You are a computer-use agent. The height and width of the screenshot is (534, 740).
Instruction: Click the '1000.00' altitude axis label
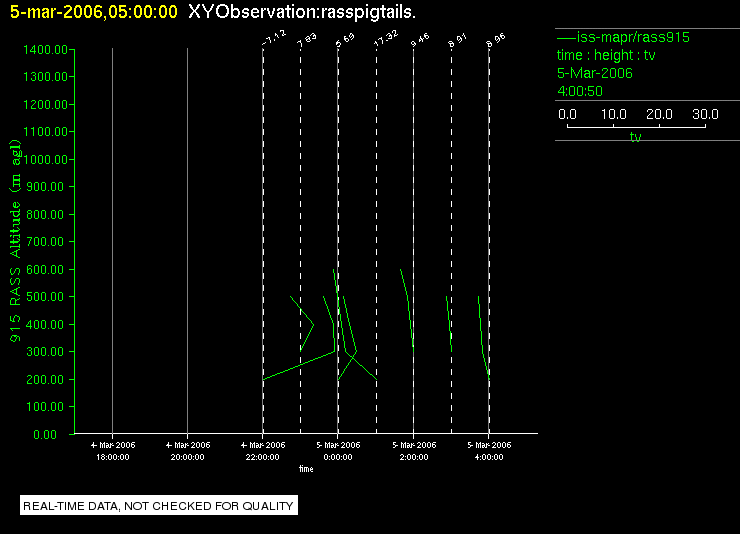click(45, 159)
